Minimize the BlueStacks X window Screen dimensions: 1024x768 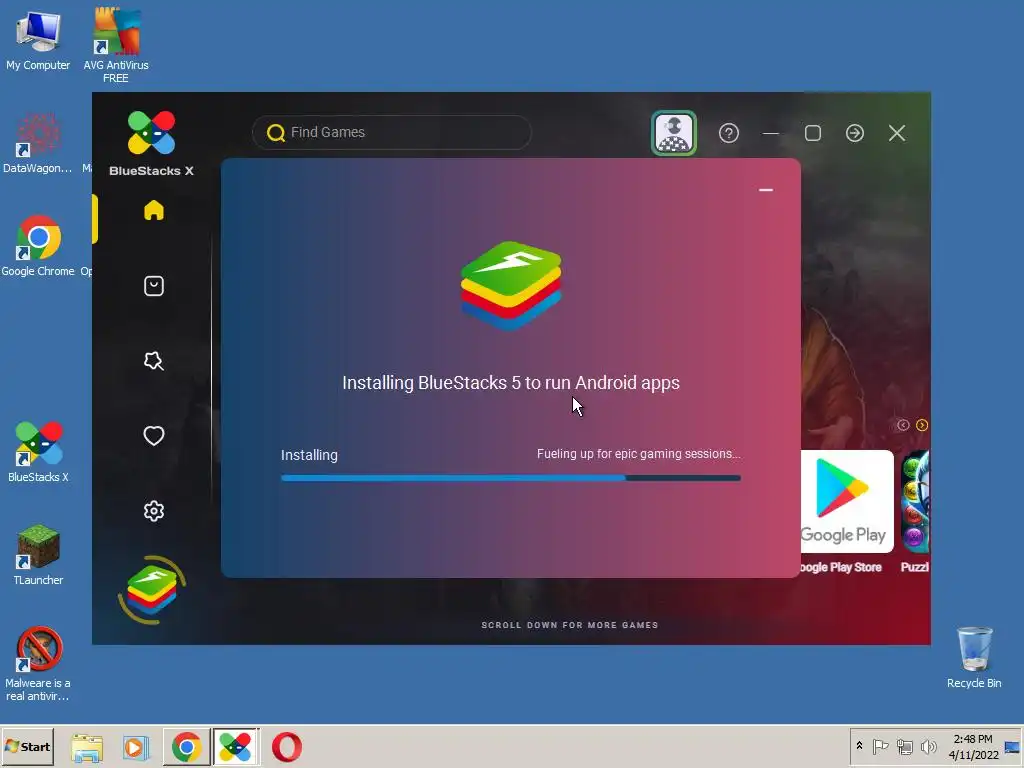[771, 133]
